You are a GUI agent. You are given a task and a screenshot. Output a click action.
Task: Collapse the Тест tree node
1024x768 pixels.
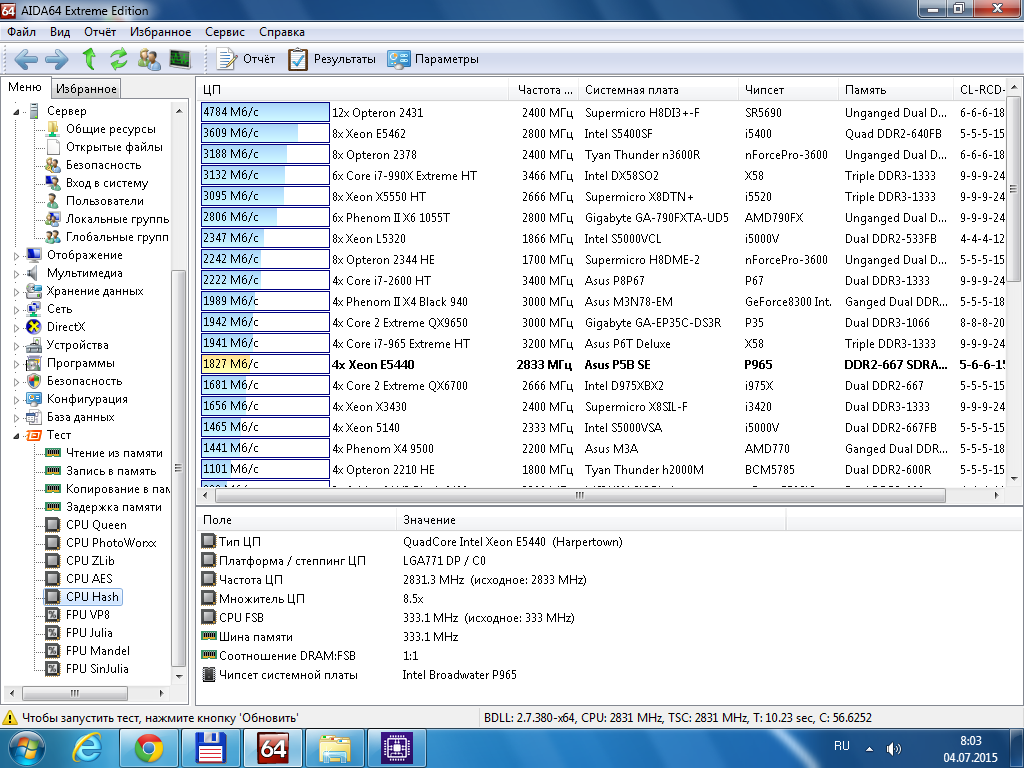point(16,436)
